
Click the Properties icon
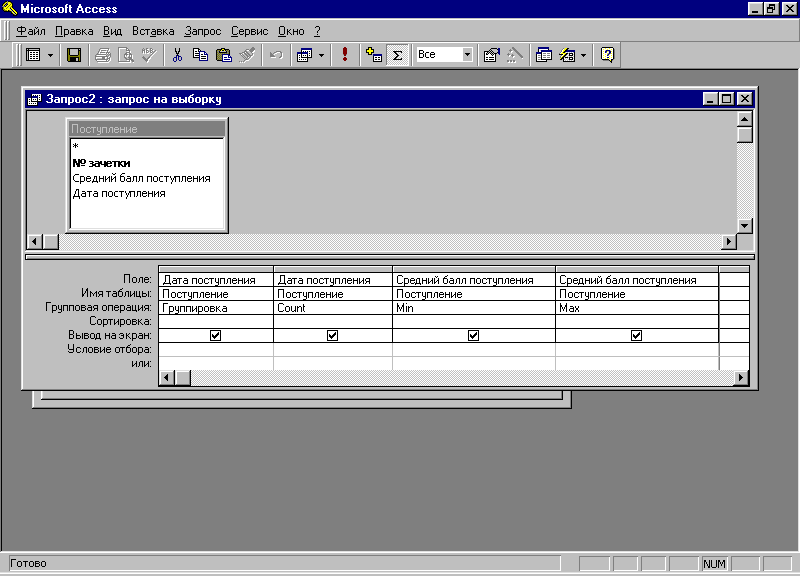tap(491, 55)
